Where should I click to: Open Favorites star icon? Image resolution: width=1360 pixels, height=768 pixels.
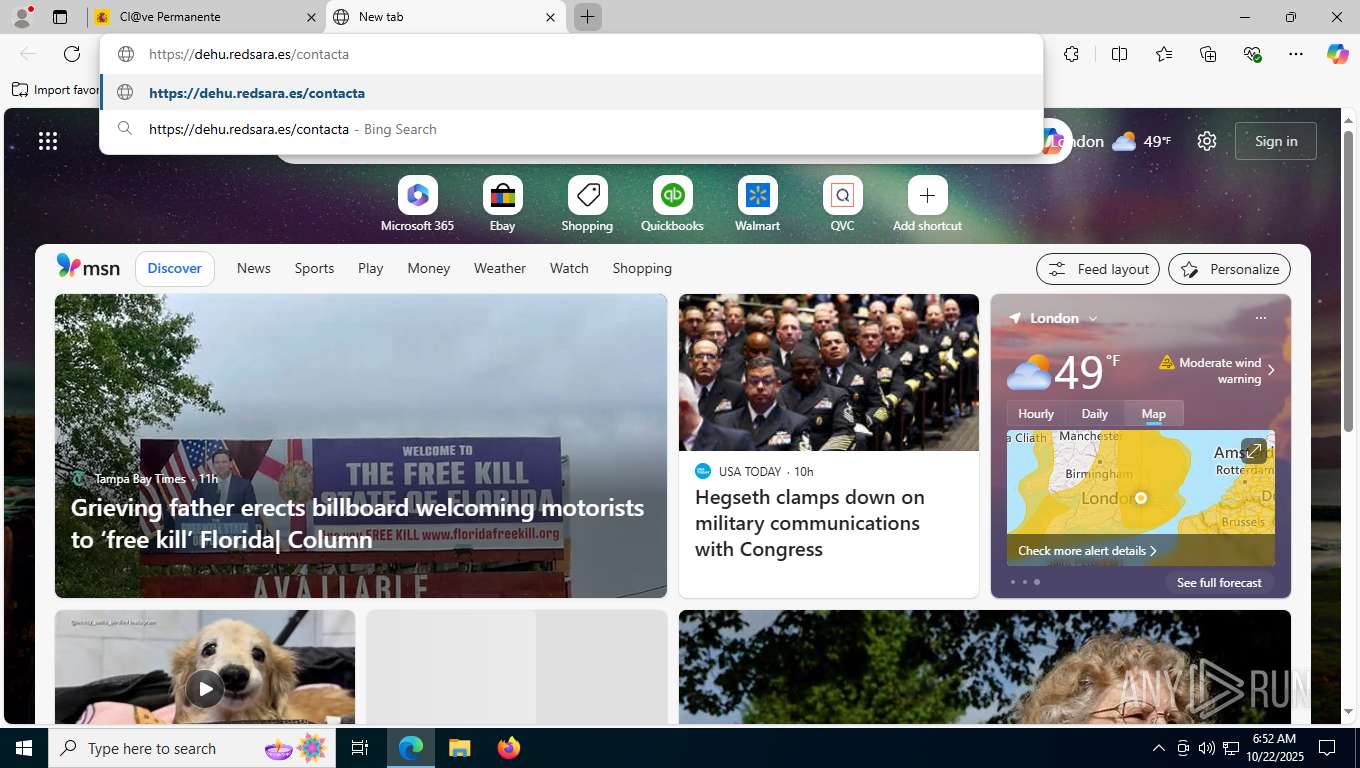(1164, 54)
